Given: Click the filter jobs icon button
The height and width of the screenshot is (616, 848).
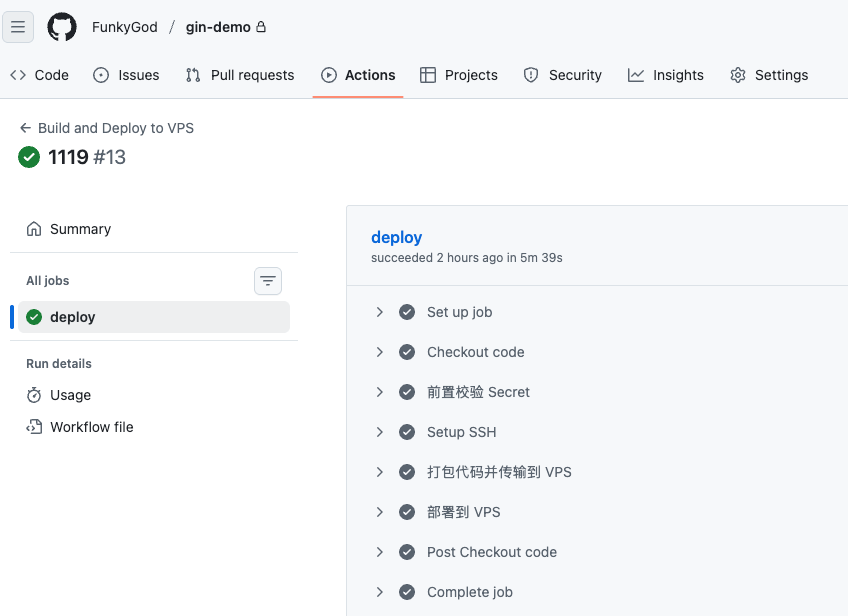Looking at the screenshot, I should pyautogui.click(x=268, y=281).
